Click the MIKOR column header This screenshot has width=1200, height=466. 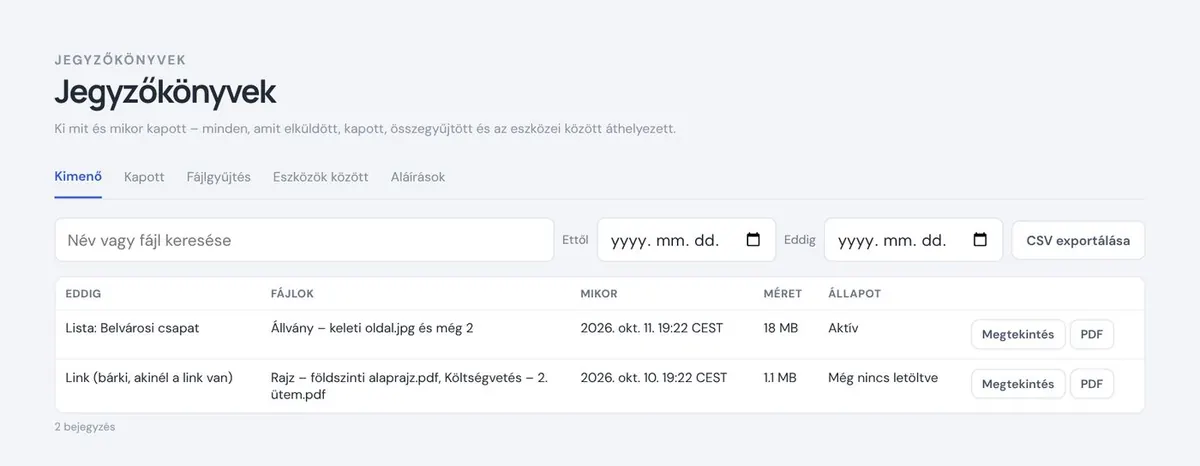coord(599,294)
